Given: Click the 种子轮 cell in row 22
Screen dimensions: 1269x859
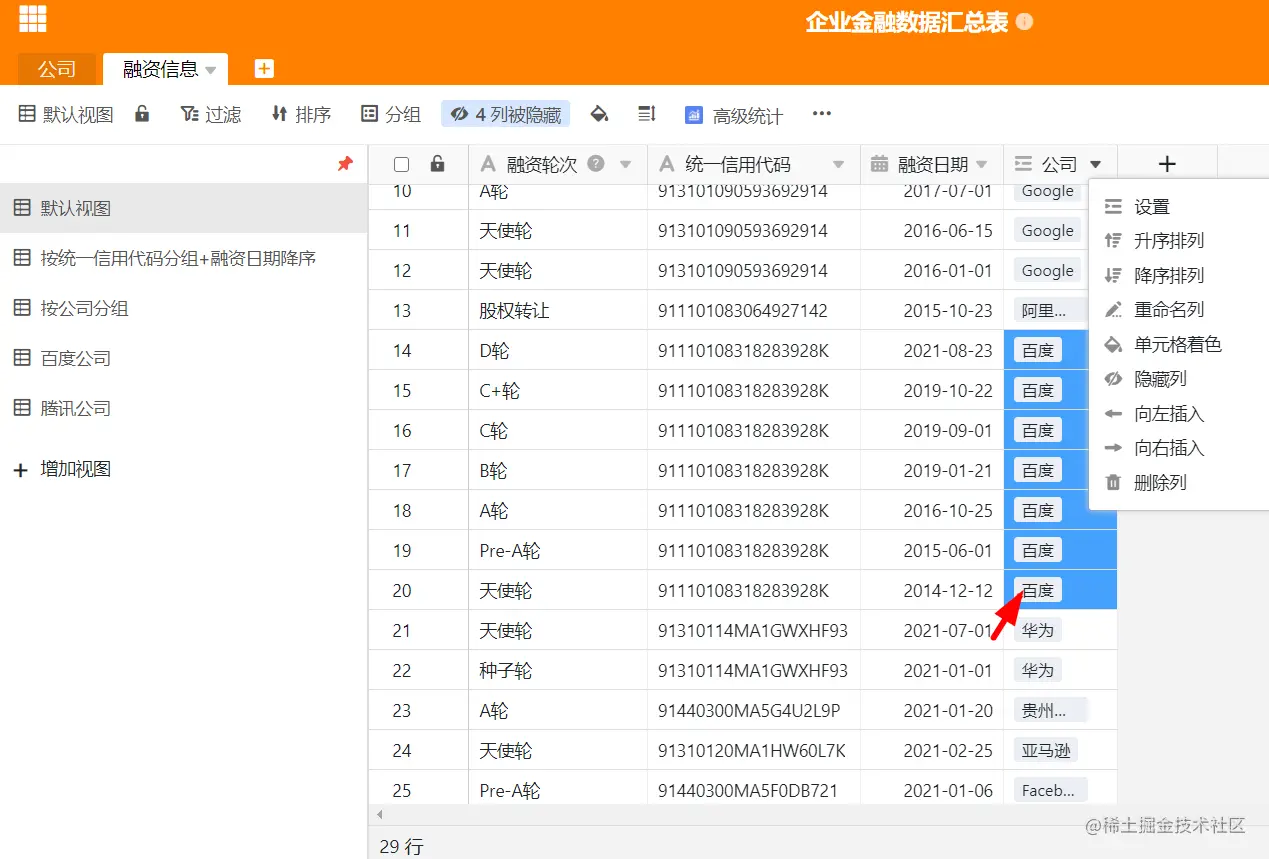Looking at the screenshot, I should click(558, 670).
